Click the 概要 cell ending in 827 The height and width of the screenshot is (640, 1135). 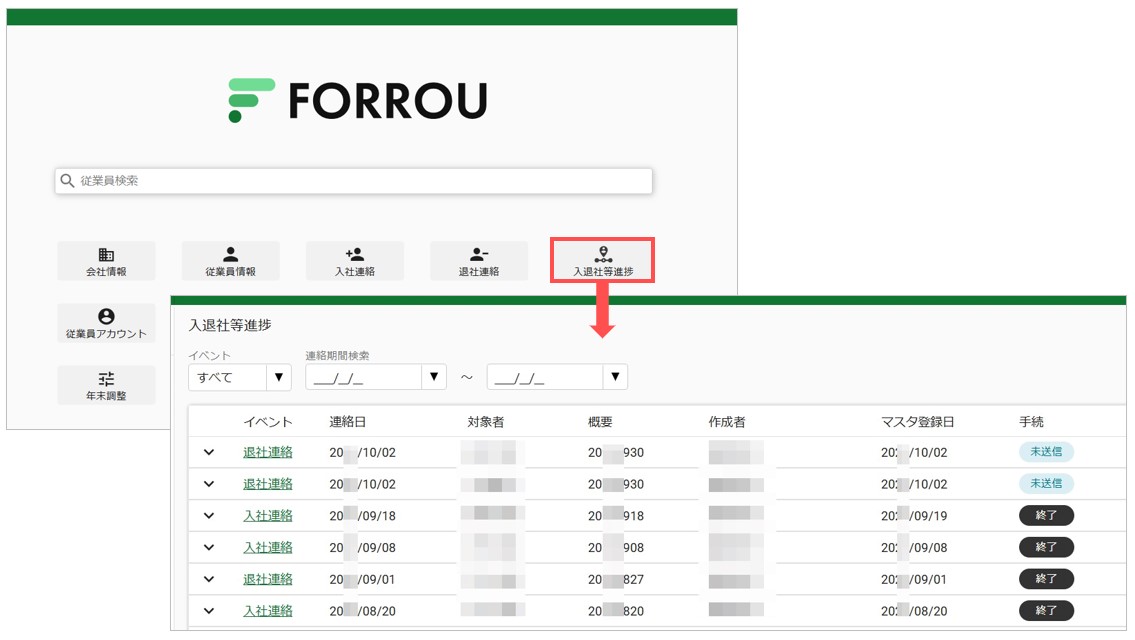616,579
